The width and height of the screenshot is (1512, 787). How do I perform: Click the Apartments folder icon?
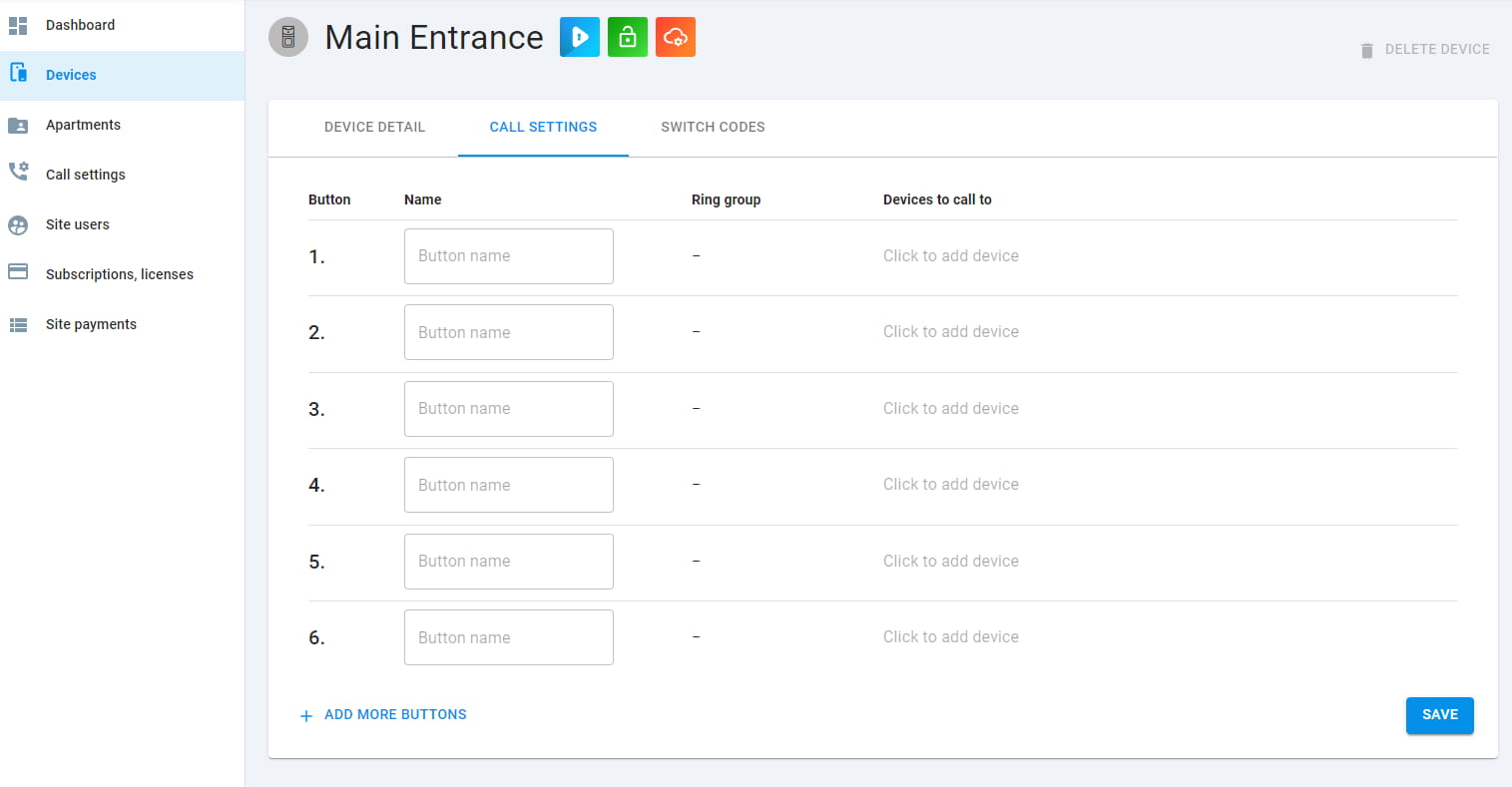18,125
